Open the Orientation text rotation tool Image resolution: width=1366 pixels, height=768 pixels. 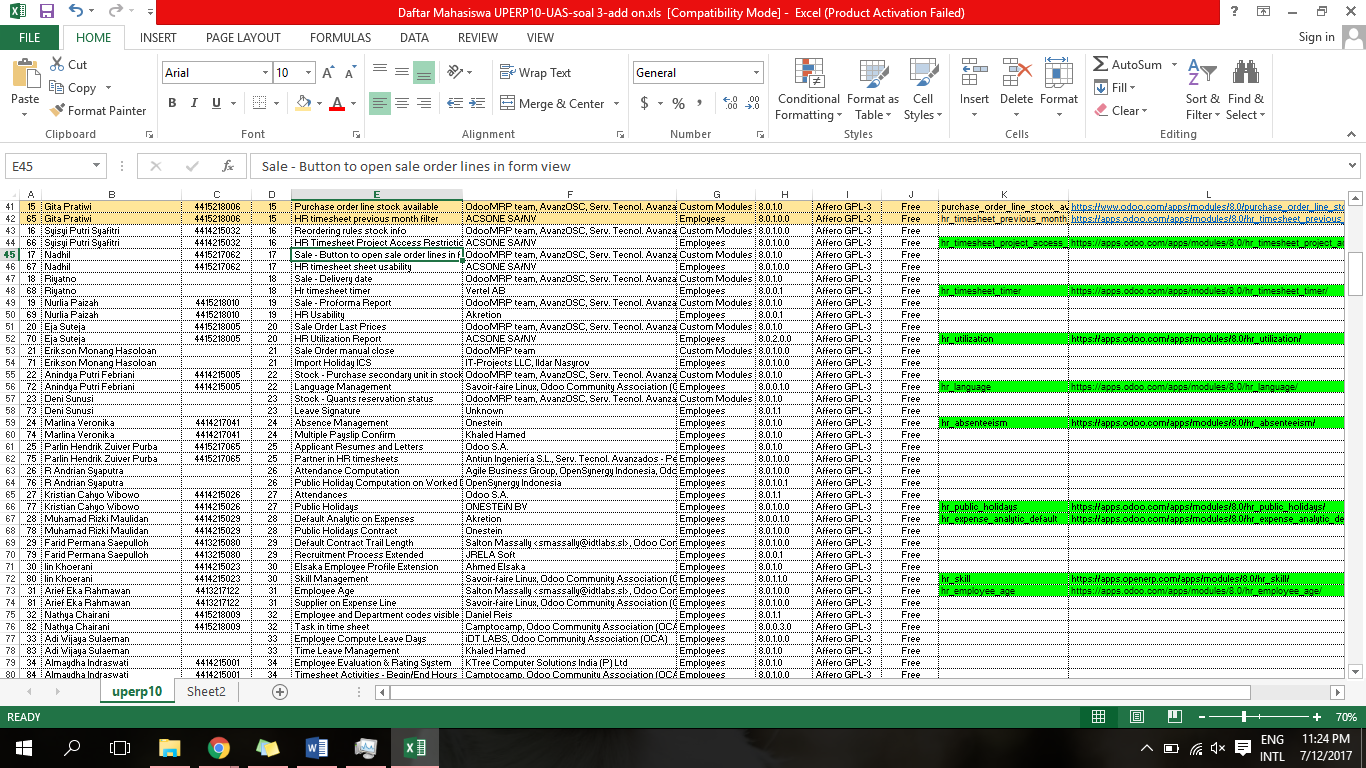tap(455, 72)
